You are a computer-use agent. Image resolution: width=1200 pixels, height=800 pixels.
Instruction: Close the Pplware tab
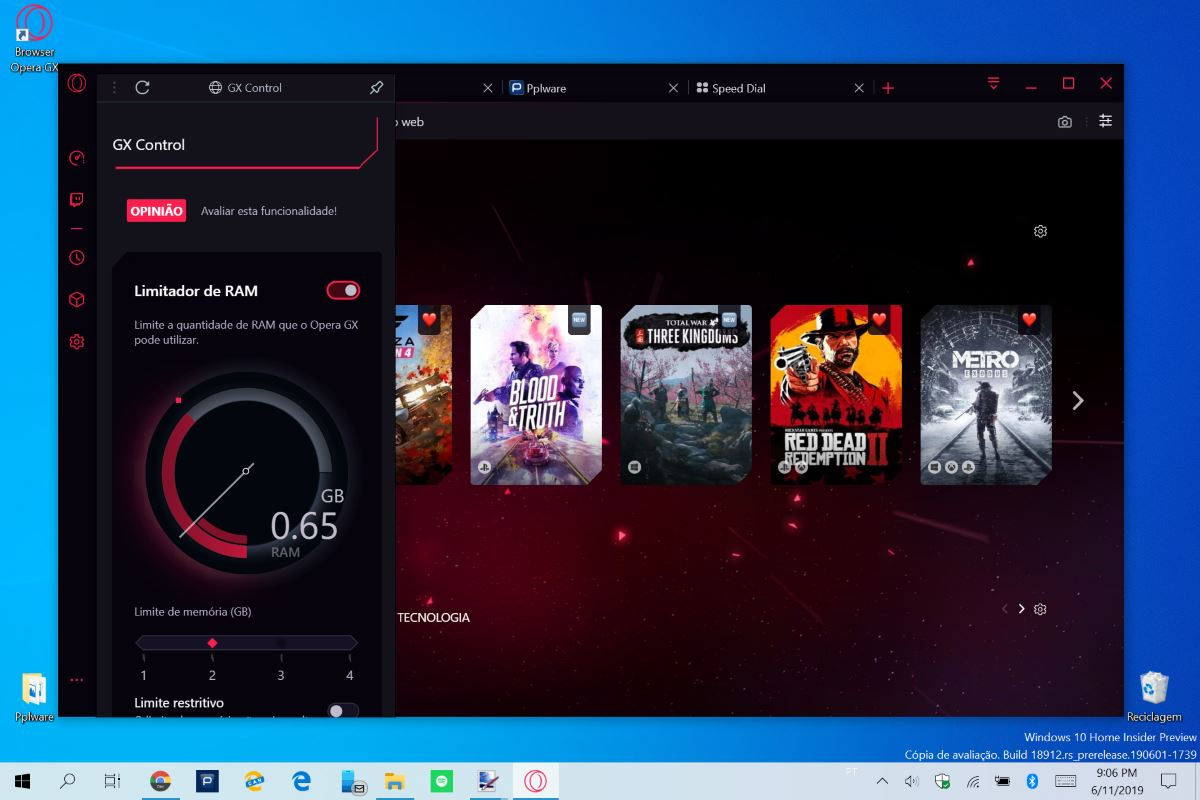tap(675, 88)
